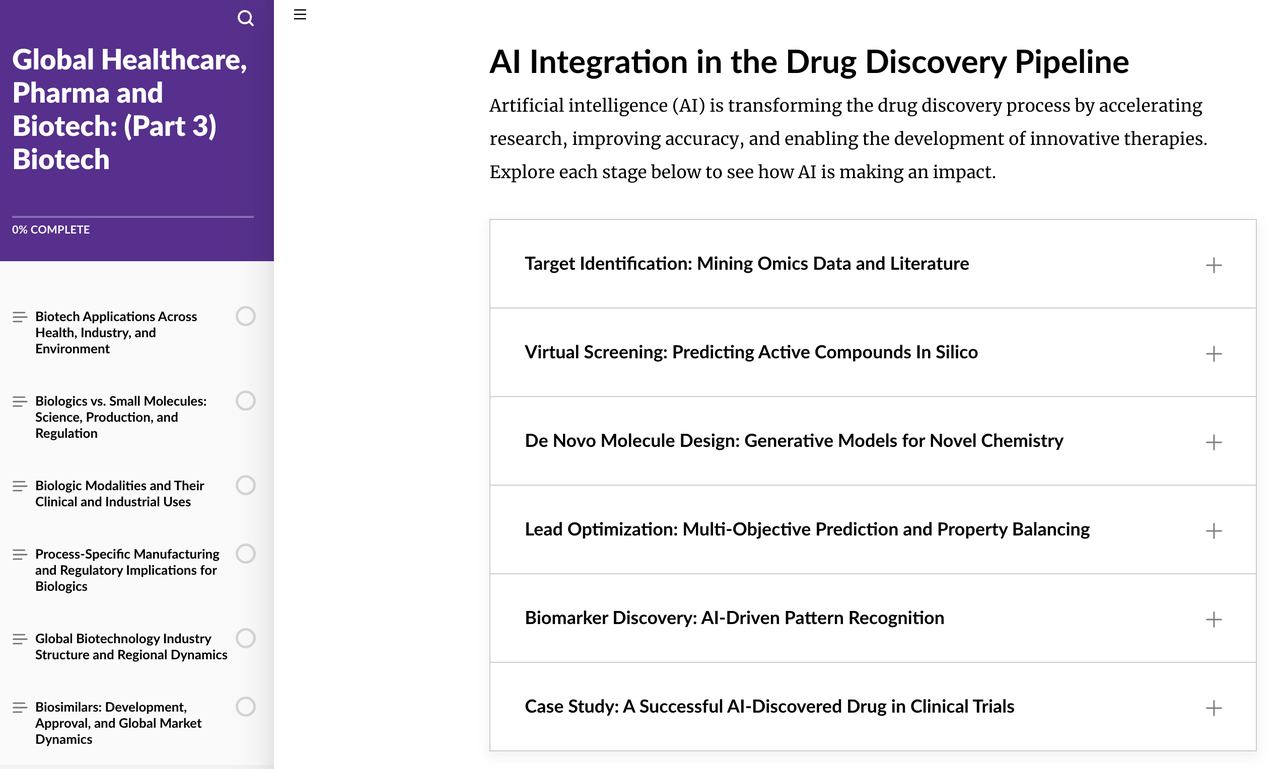This screenshot has width=1280, height=769.
Task: Open Biologics vs. Small Molecules lesson
Action: point(121,417)
